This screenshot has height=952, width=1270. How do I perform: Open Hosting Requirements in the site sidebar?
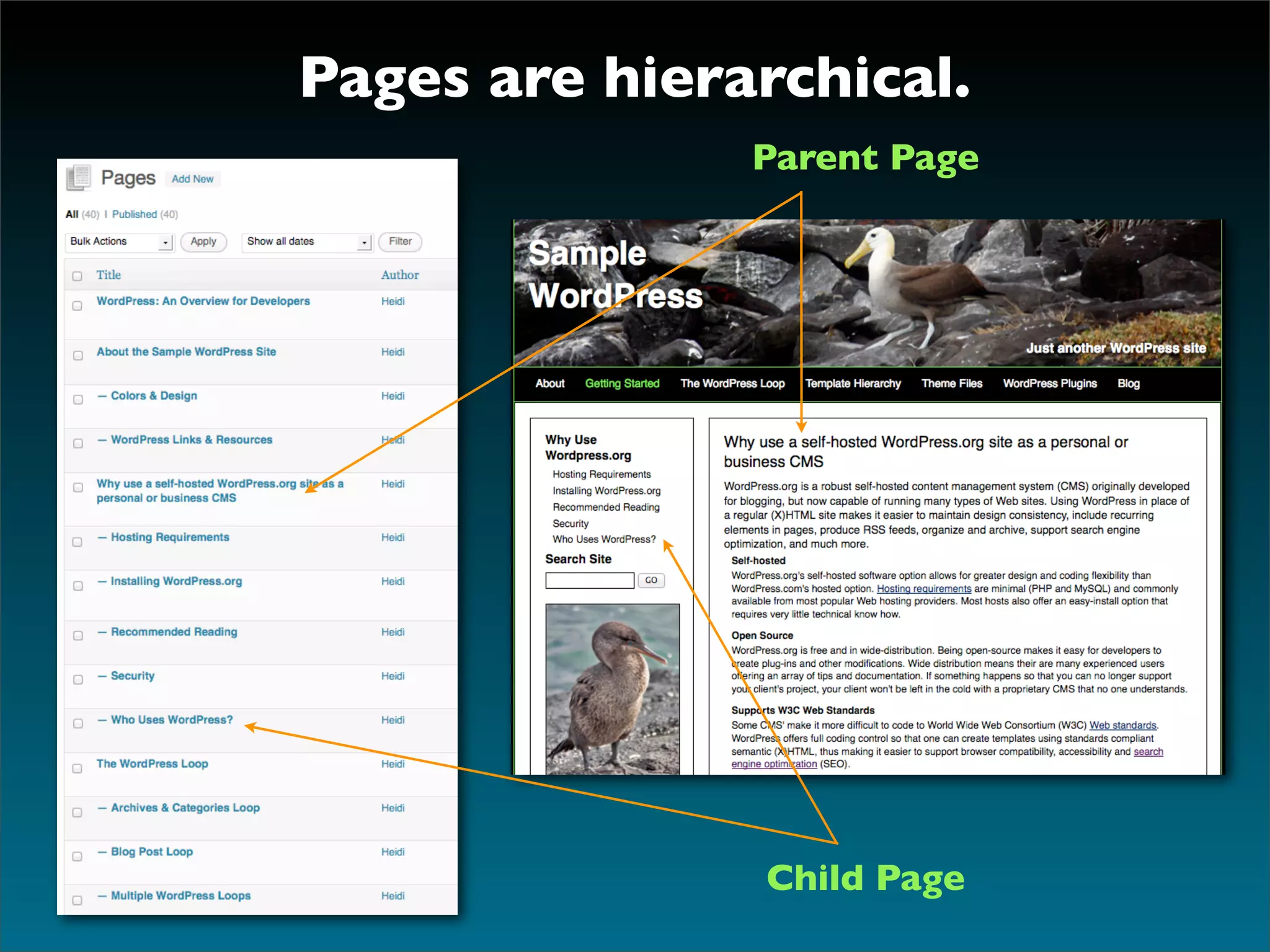point(602,474)
